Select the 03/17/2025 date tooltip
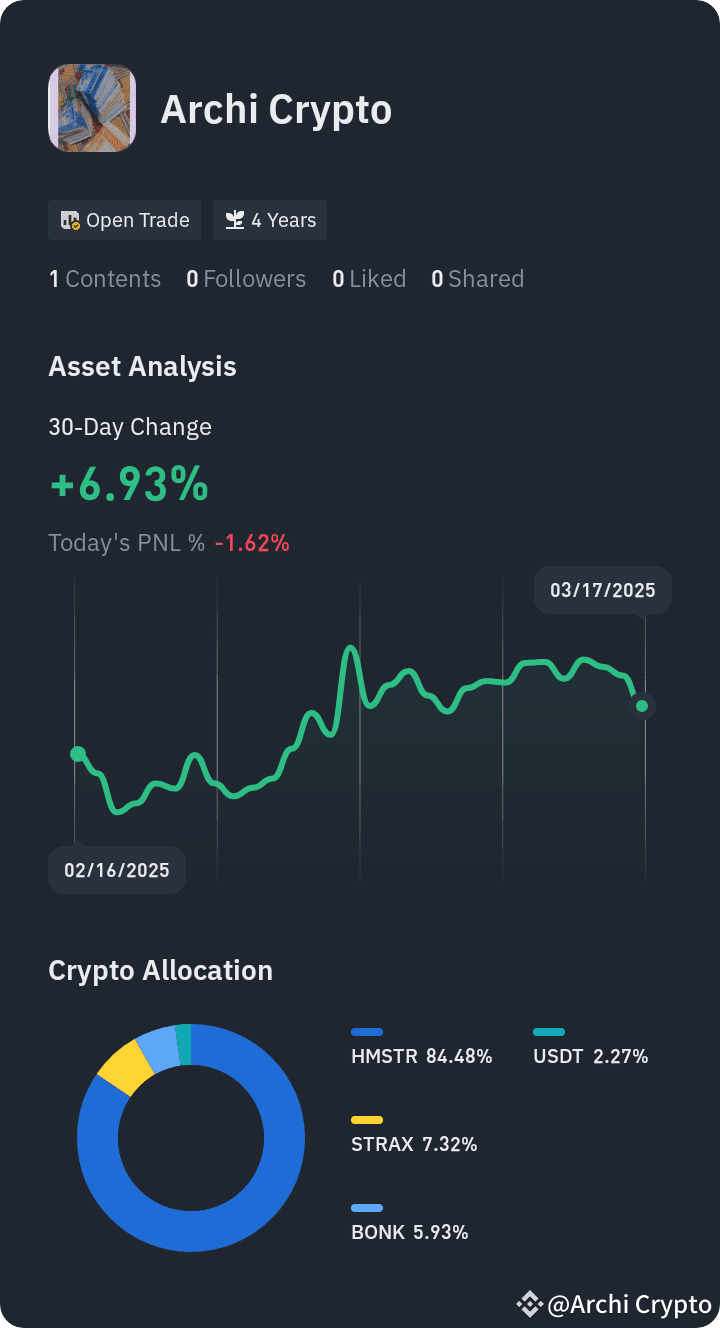The width and height of the screenshot is (720, 1328). coord(603,590)
